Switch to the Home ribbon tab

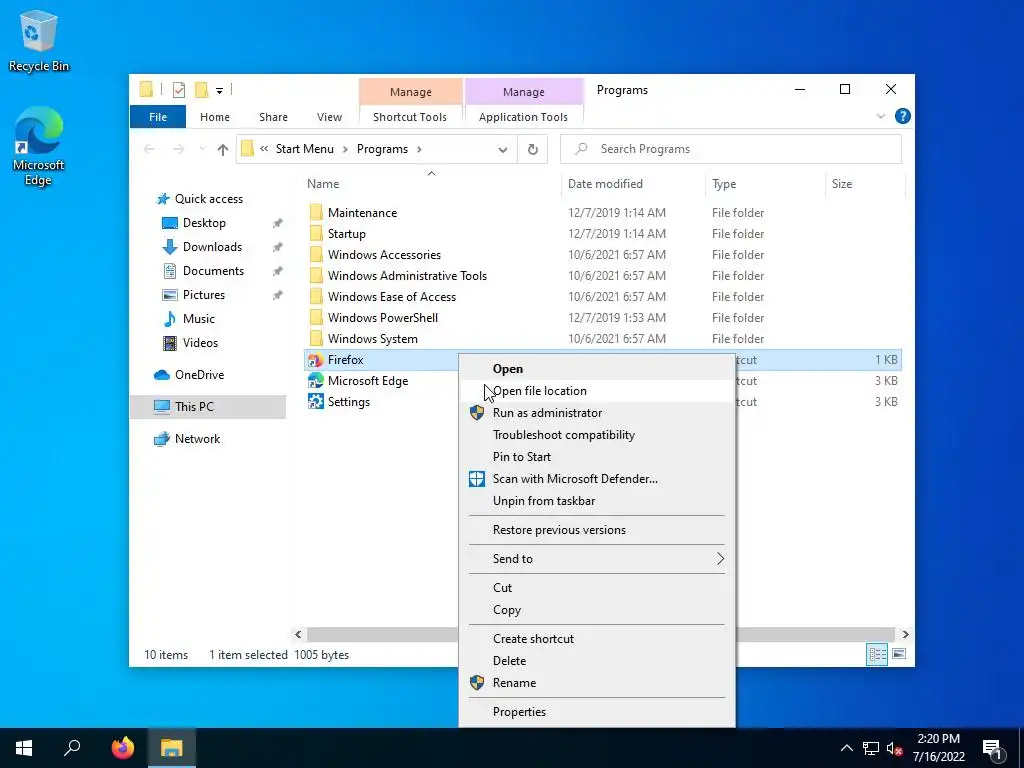tap(215, 117)
